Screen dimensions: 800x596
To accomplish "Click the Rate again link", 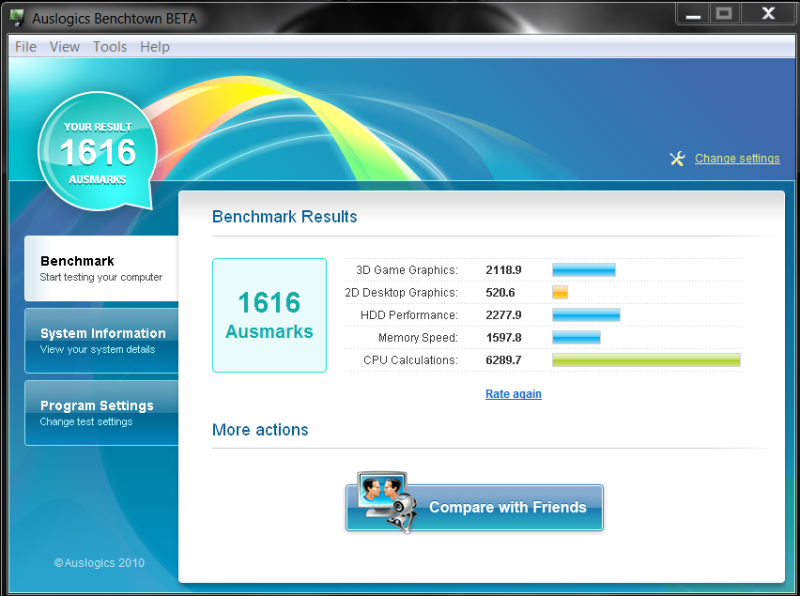I will pyautogui.click(x=513, y=394).
